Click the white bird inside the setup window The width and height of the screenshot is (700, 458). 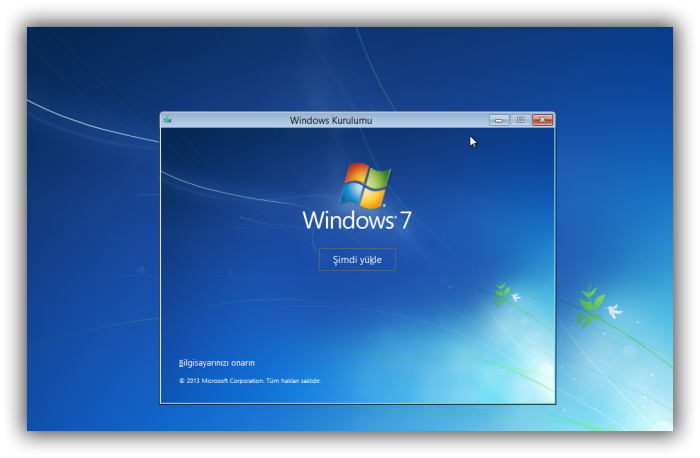[x=516, y=297]
